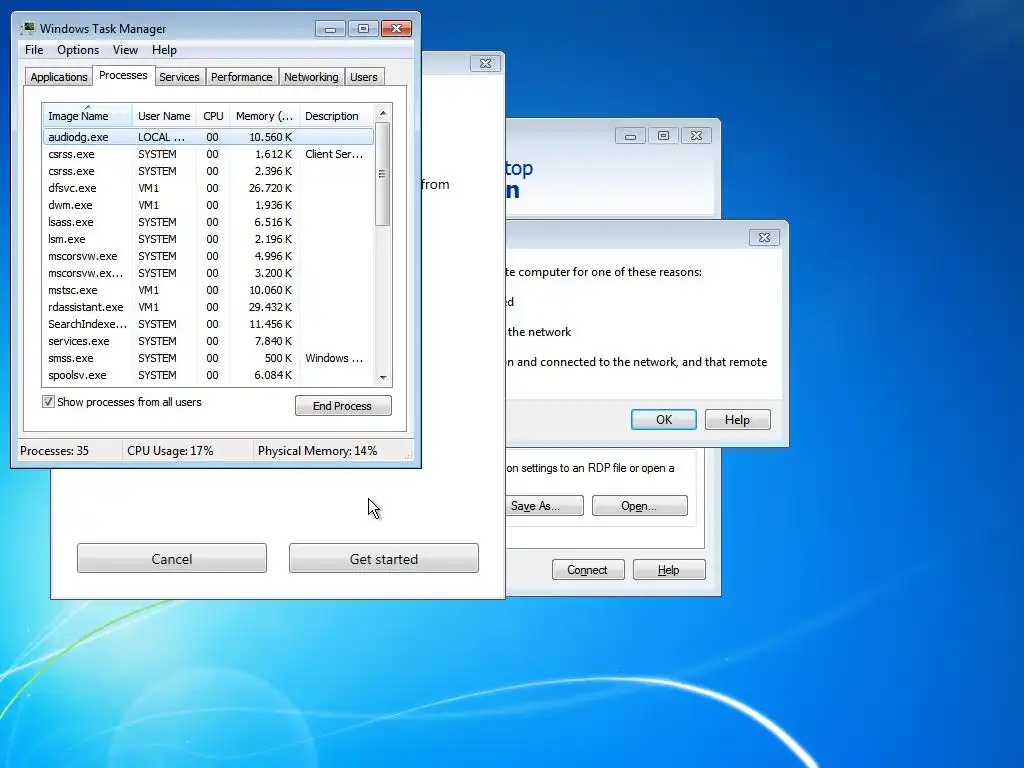
Task: Select the csrss.exe row using 1.612 K
Action: (208, 154)
